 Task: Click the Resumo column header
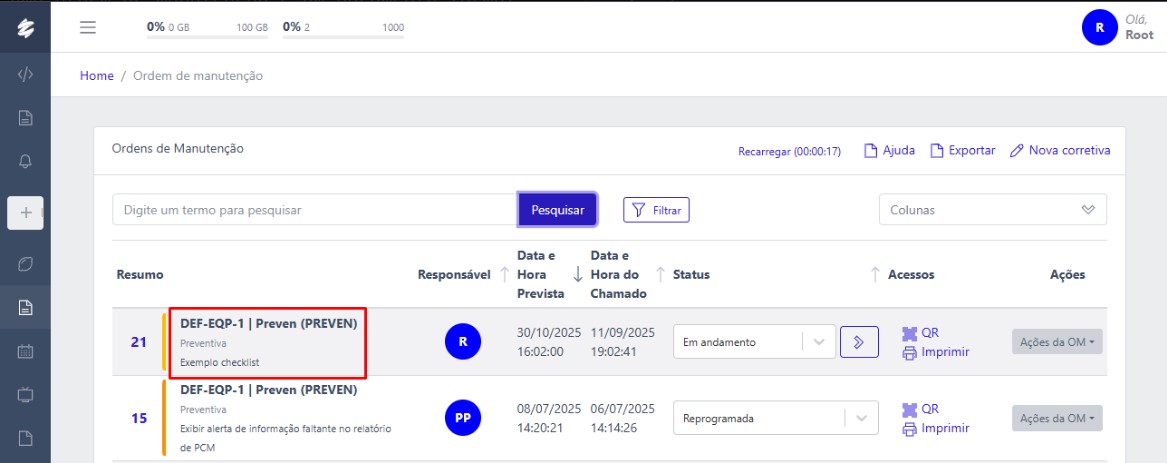coord(140,275)
